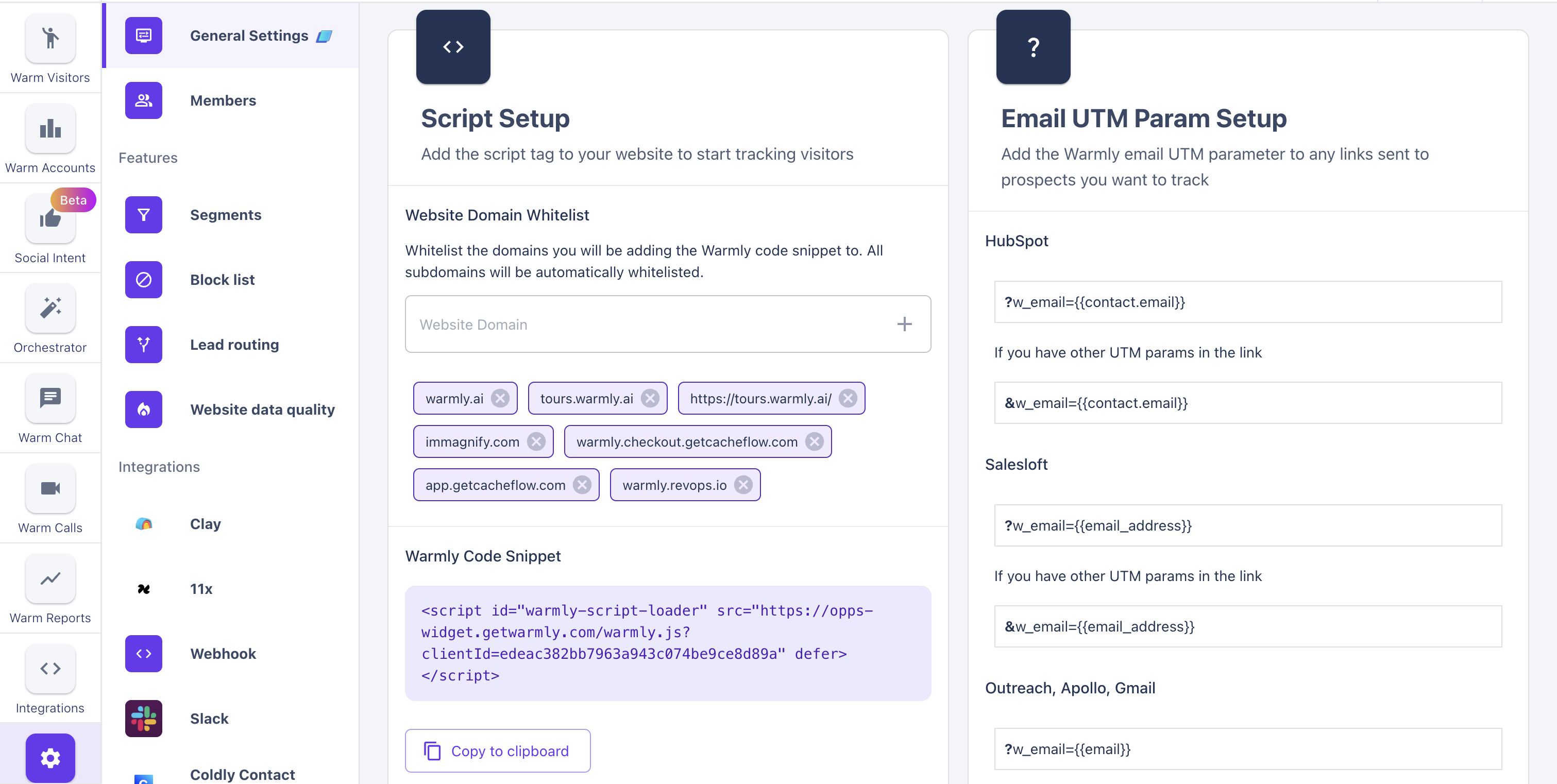The width and height of the screenshot is (1557, 784).
Task: Open Slack integration settings
Action: click(209, 719)
